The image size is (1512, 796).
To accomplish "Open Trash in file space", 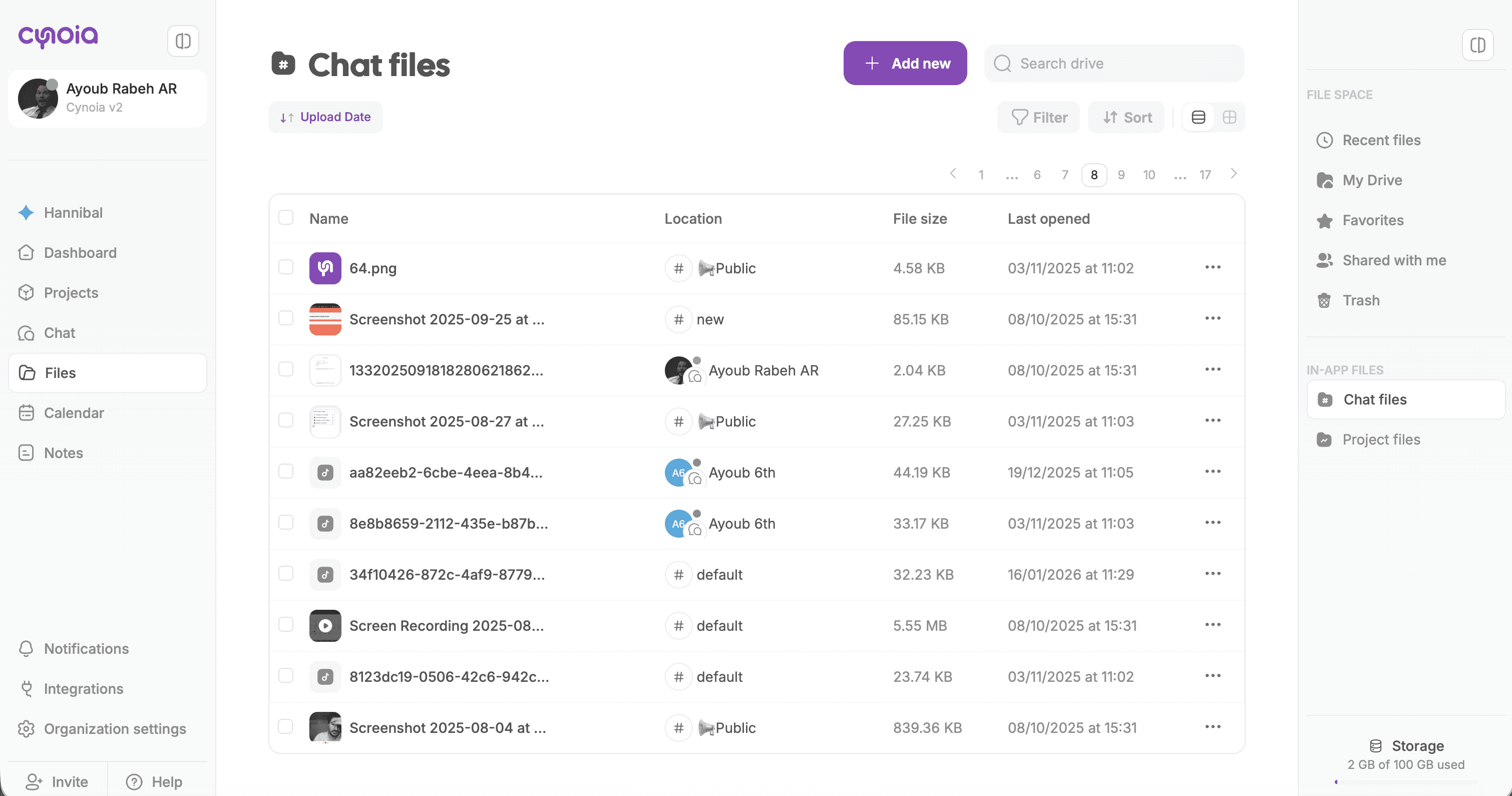I will click(x=1361, y=300).
